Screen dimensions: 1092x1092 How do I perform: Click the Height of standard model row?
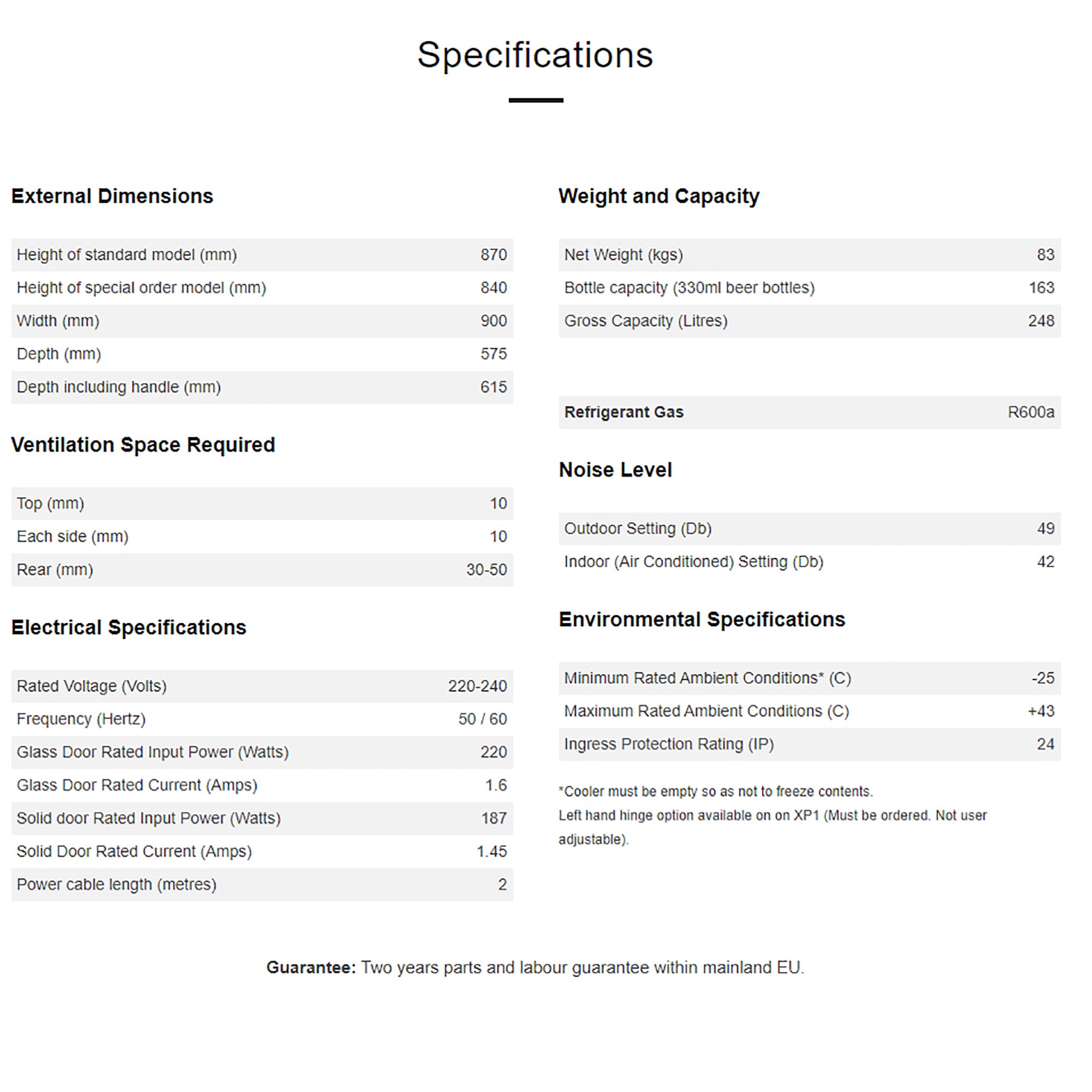click(262, 255)
